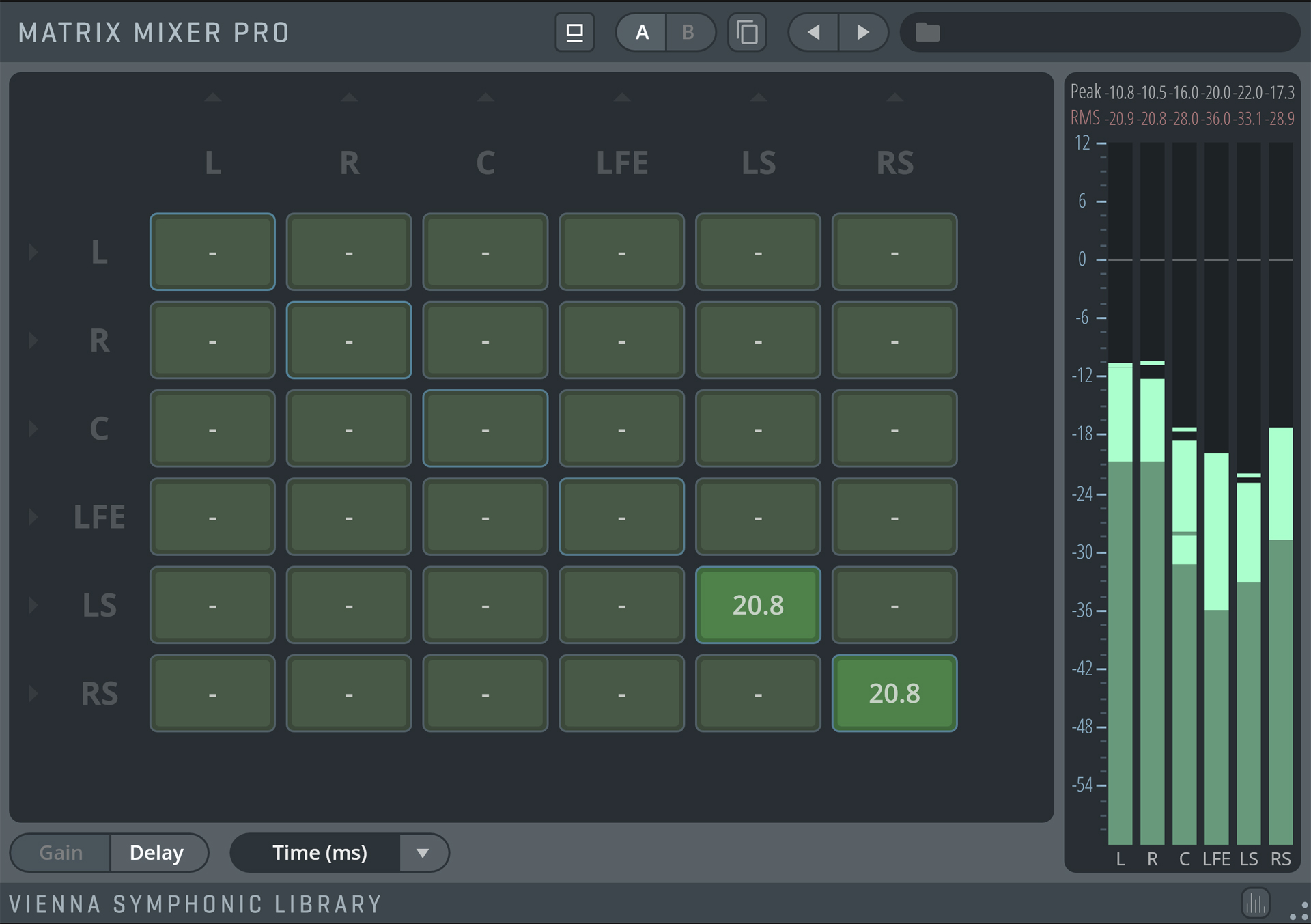Open the Time (ms) units dropdown
1311x924 pixels.
(x=423, y=853)
